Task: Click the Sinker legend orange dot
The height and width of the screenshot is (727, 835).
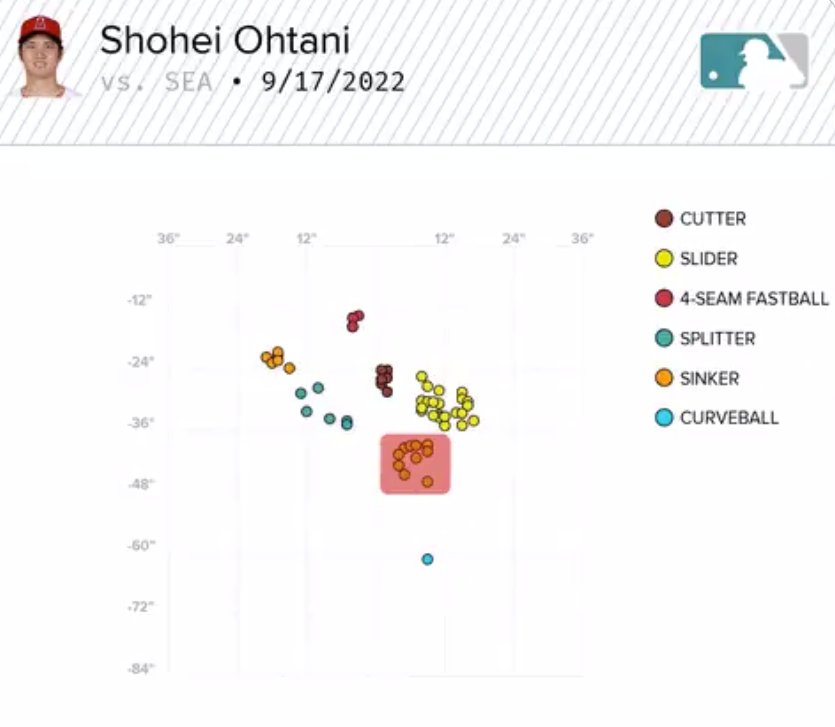Action: pyautogui.click(x=664, y=378)
